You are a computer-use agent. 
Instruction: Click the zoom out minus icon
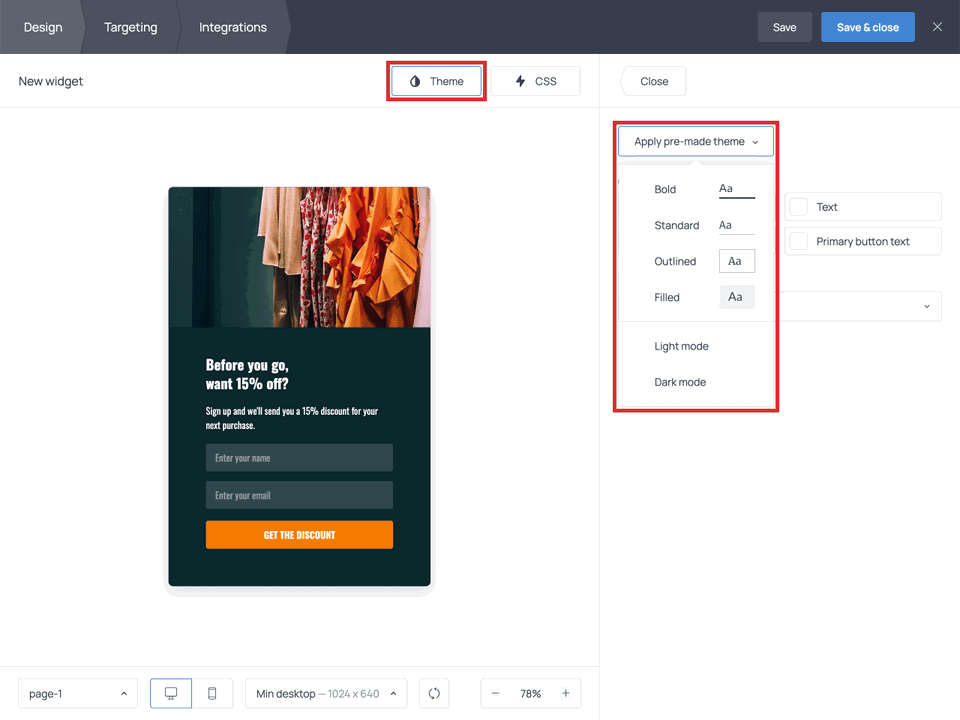(496, 693)
